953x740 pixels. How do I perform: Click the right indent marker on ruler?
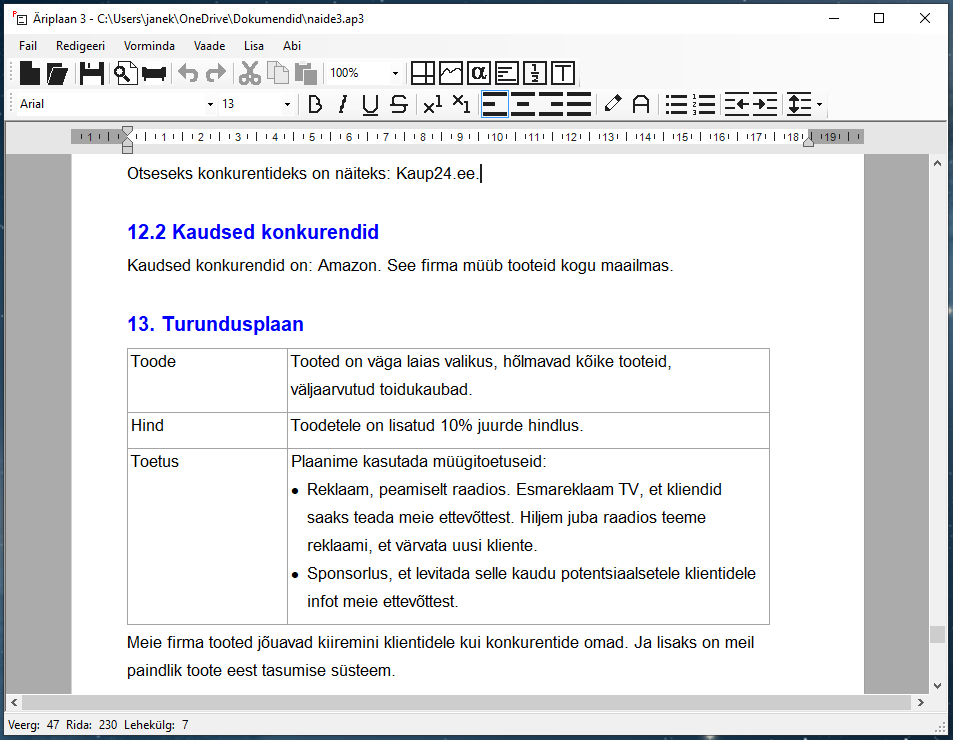(808, 141)
